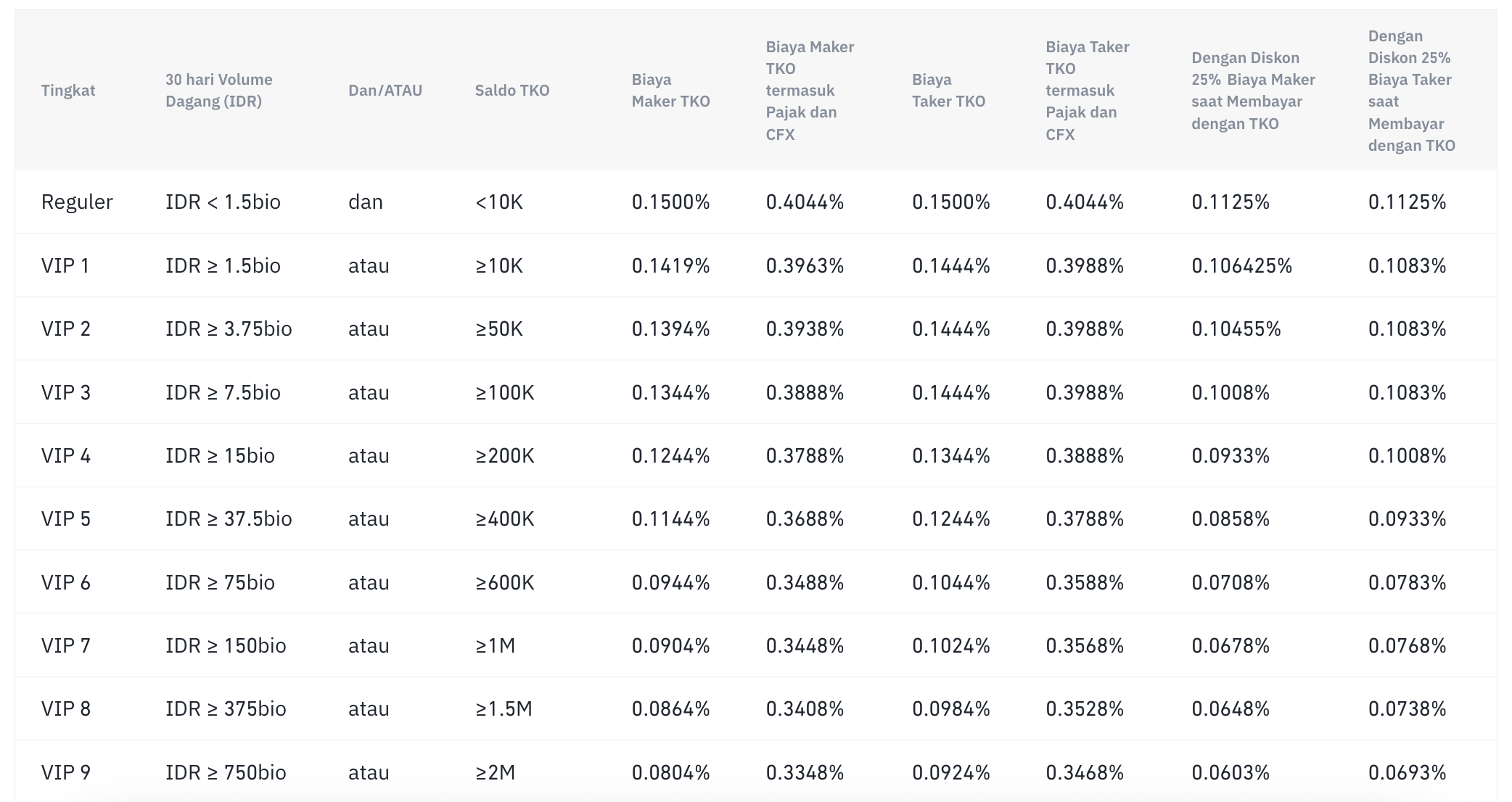Image resolution: width=1512 pixels, height=802 pixels.
Task: Click the Dan/ATAU column header
Action: [385, 91]
